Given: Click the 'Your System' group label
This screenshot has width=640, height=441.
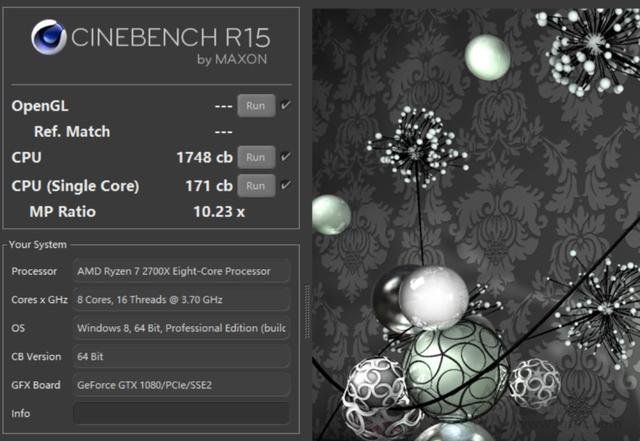Looking at the screenshot, I should 38,245.
